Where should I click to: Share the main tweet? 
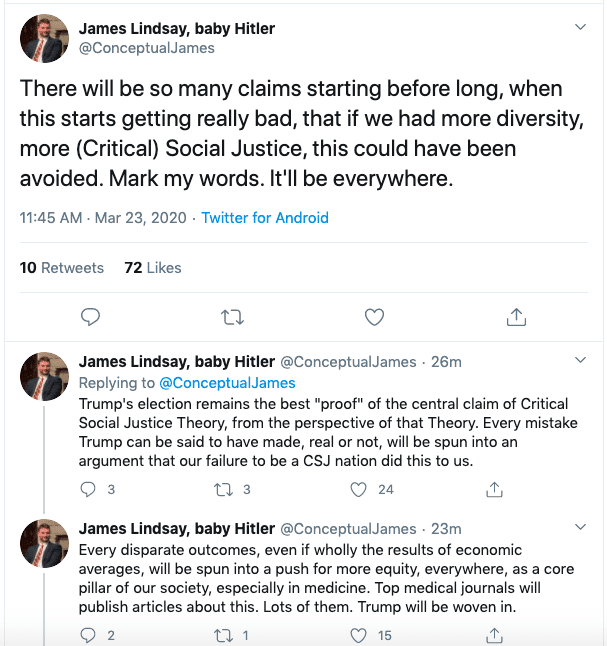pyautogui.click(x=516, y=317)
